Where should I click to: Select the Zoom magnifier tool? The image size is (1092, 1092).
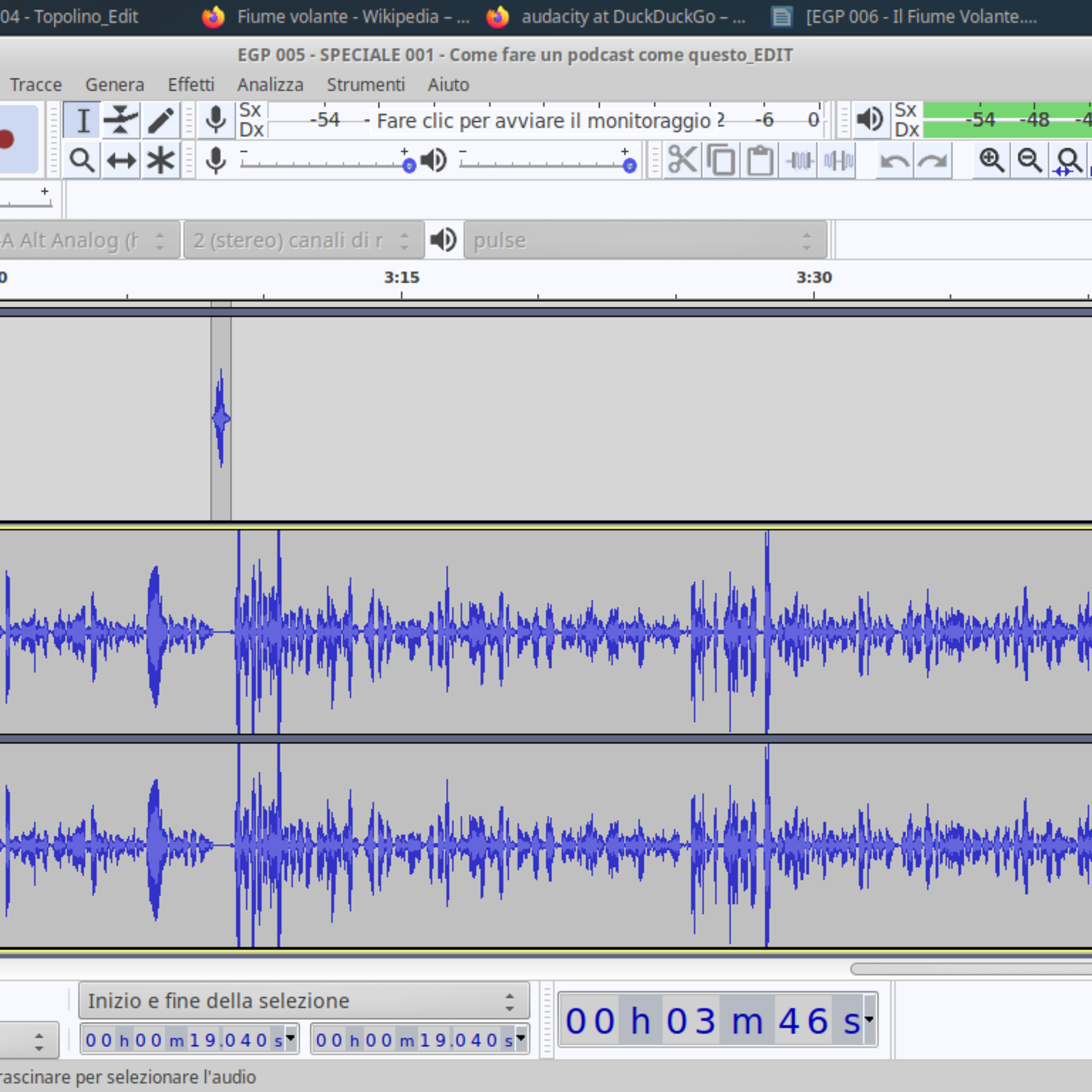pyautogui.click(x=83, y=161)
